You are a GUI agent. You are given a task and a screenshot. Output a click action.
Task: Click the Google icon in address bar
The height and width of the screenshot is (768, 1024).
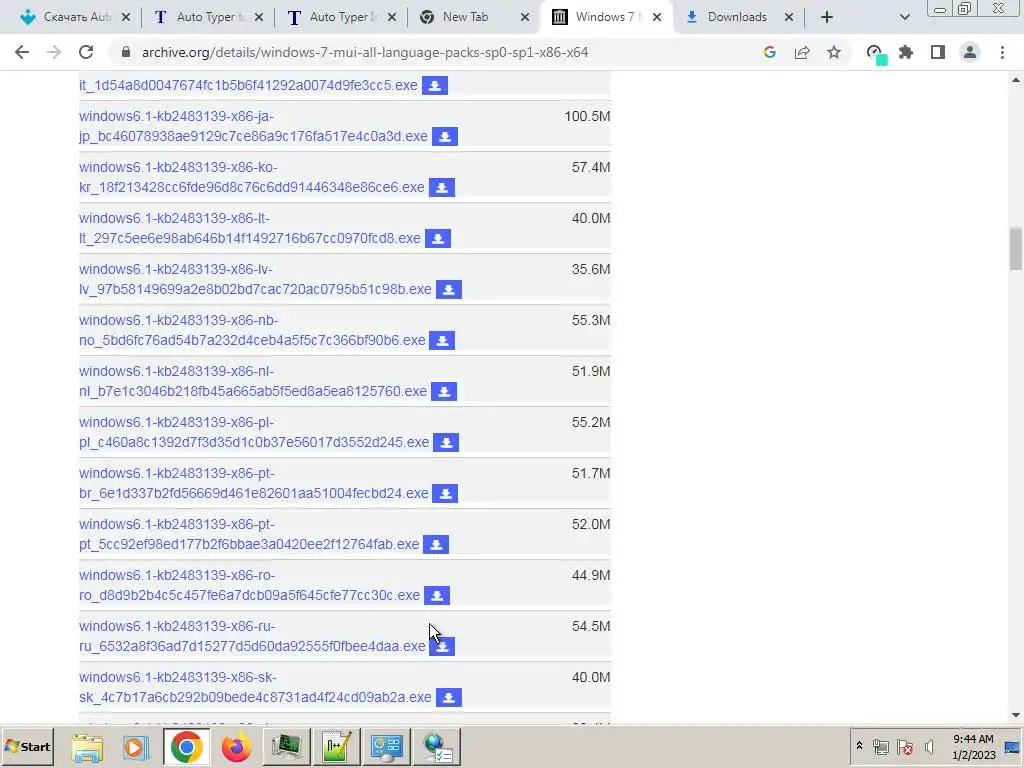pos(770,52)
